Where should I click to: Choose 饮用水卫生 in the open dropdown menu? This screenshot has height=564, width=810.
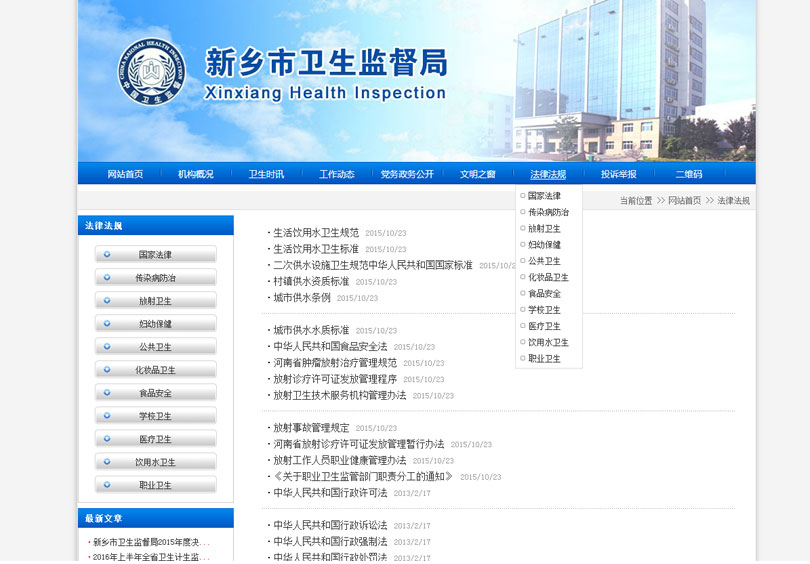pos(548,342)
